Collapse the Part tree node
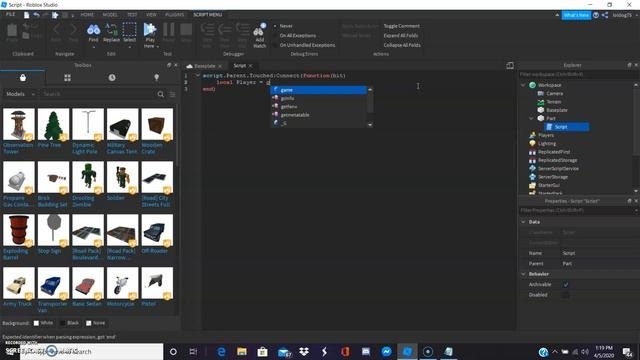Viewport: 640px width, 360px height. (531, 118)
